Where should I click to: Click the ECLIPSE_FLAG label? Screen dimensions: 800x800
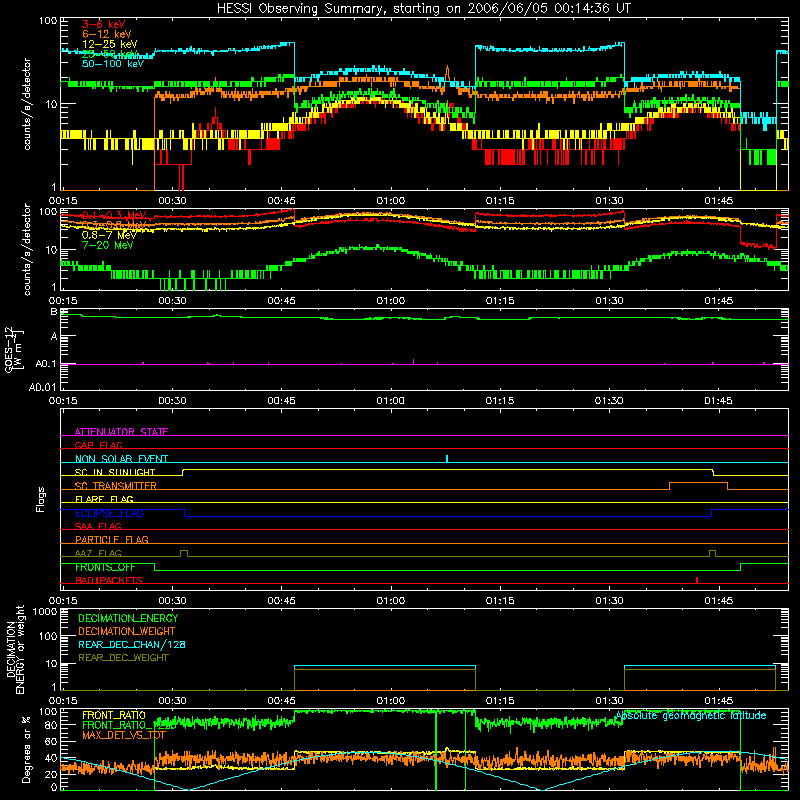109,513
